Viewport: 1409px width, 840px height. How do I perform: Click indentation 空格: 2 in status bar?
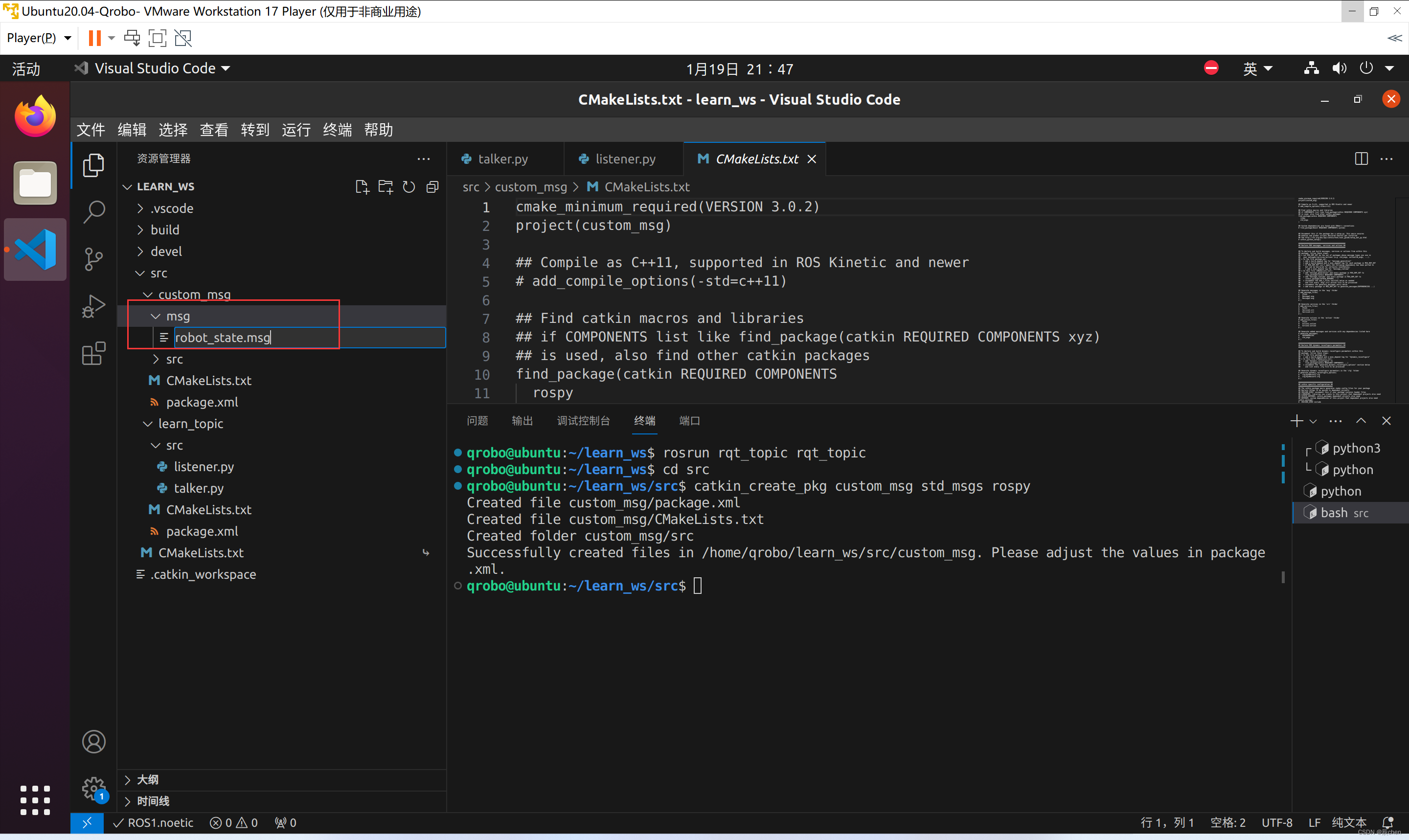[1227, 822]
